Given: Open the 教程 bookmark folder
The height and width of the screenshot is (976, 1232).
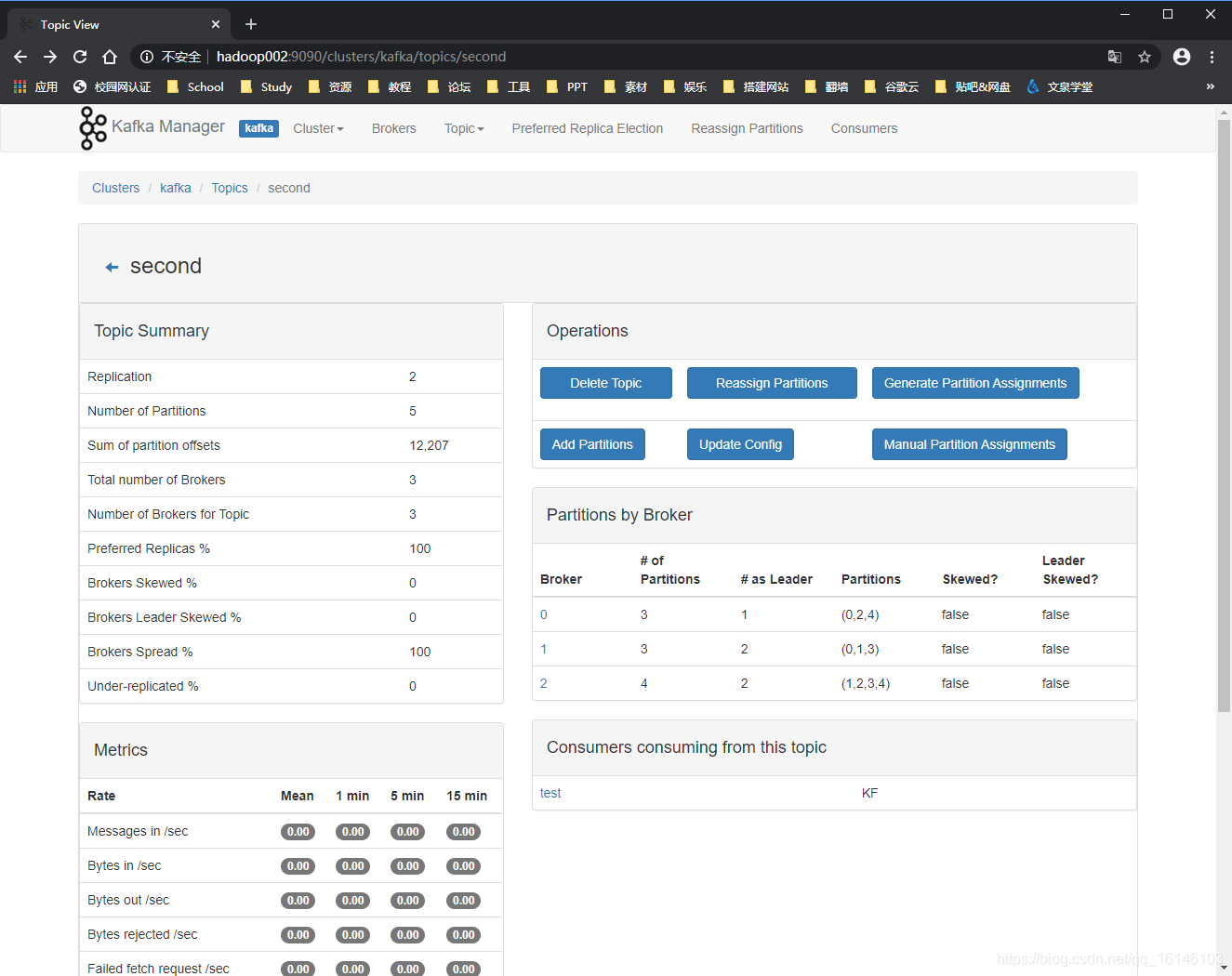Looking at the screenshot, I should pos(390,86).
